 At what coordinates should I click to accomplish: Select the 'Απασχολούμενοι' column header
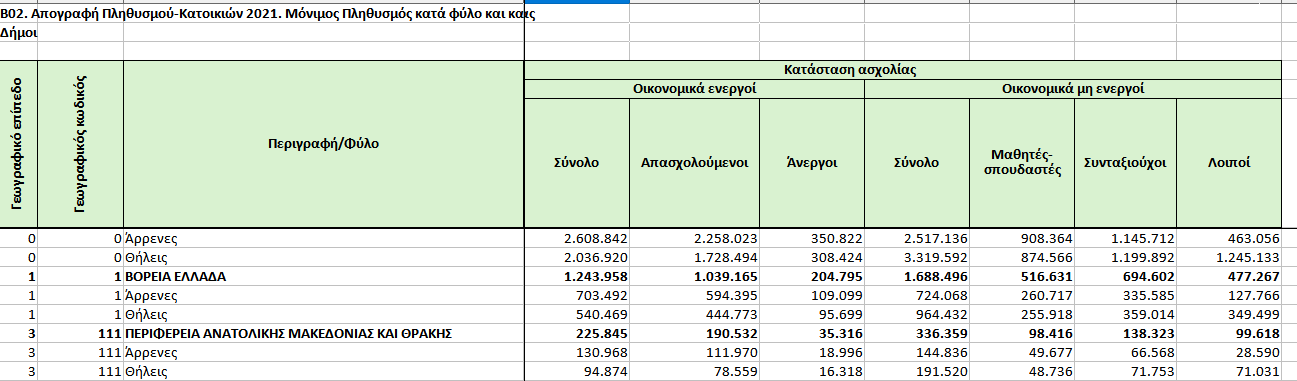point(695,163)
